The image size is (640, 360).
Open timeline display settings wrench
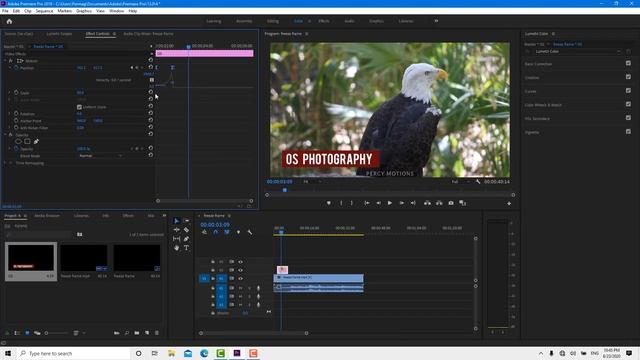pos(250,232)
